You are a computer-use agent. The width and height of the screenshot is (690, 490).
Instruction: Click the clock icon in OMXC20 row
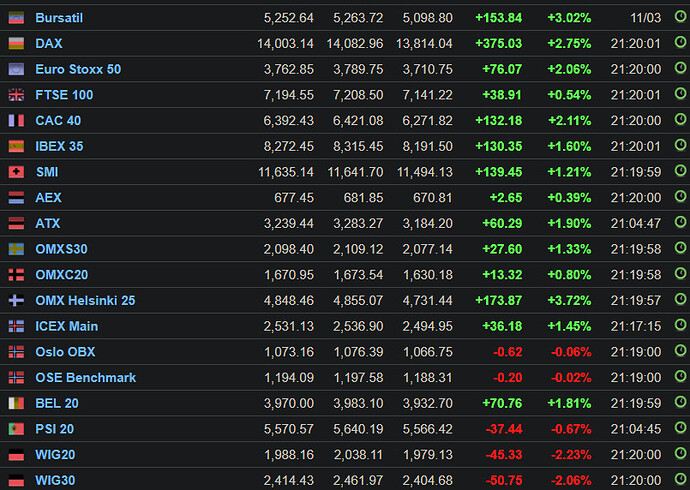tap(680, 274)
